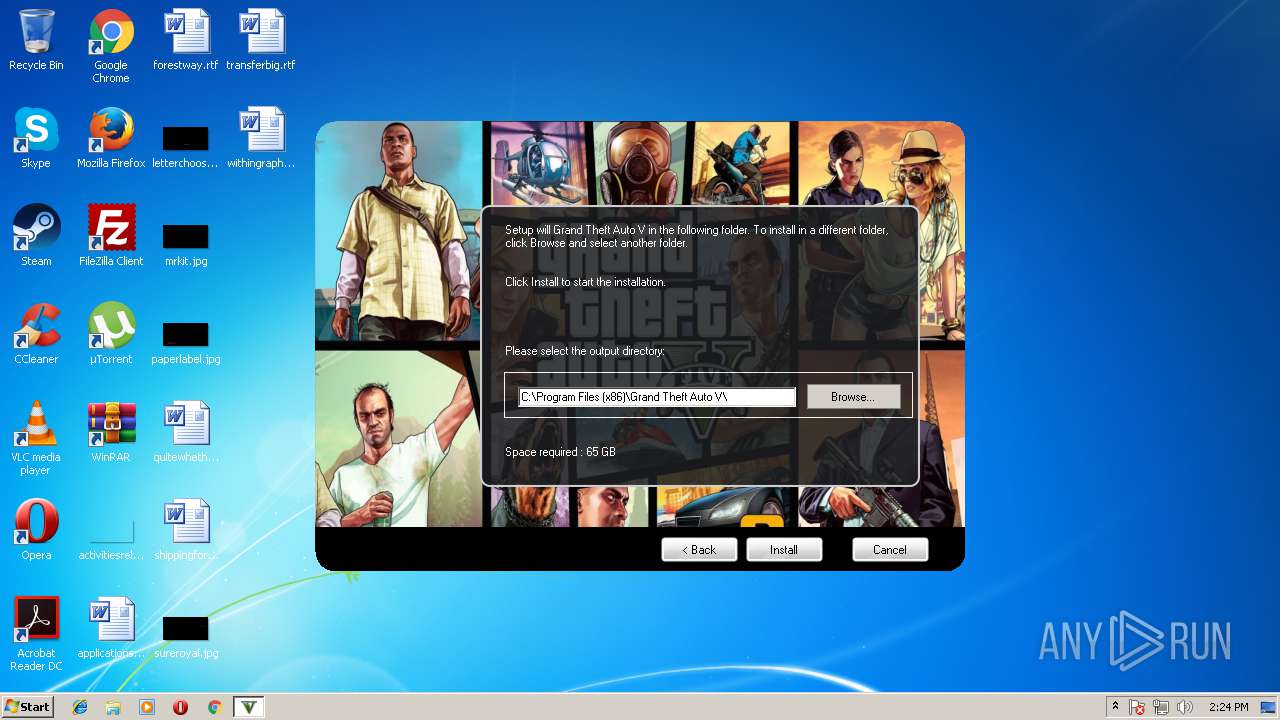Open the FileZilla Client shortcut
Viewport: 1280px width, 720px height.
111,236
